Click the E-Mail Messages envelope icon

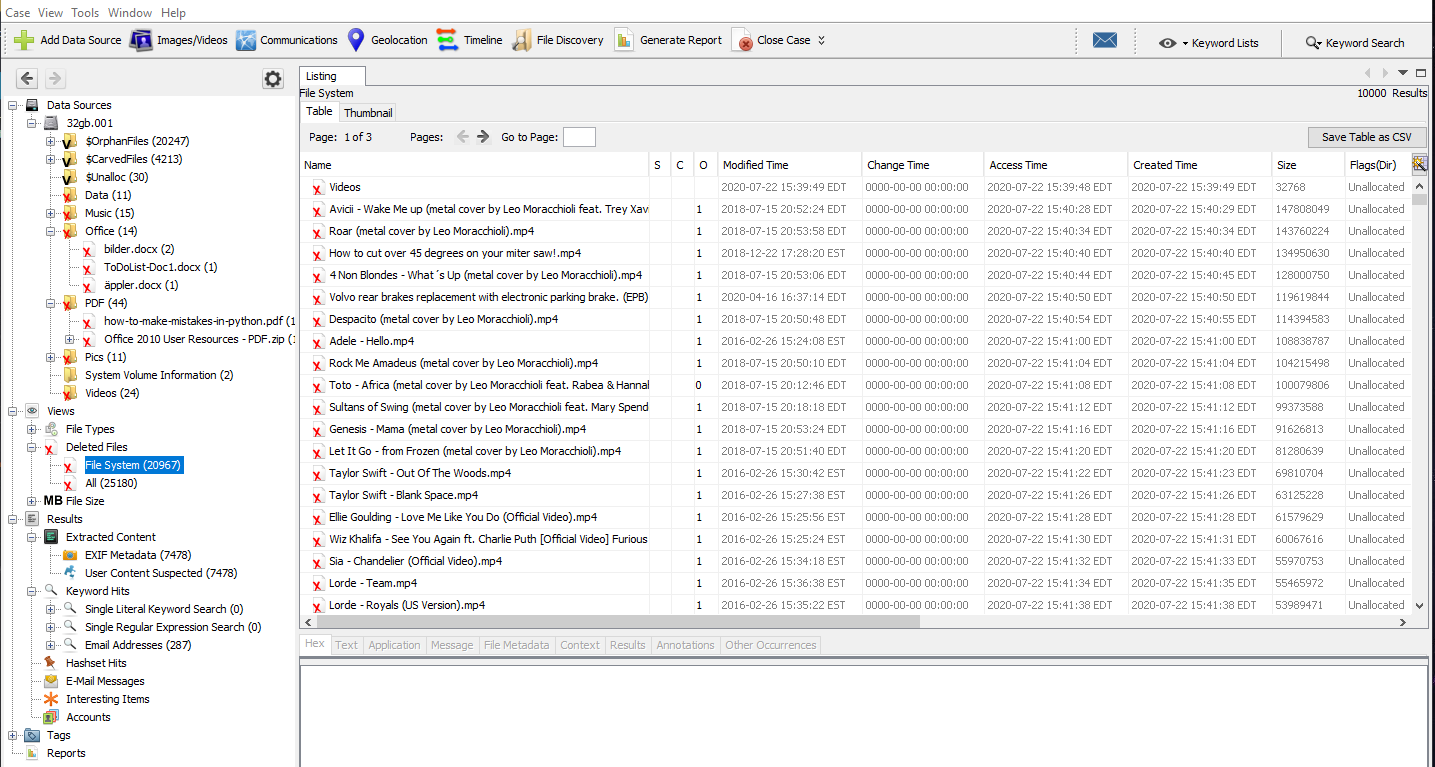51,681
